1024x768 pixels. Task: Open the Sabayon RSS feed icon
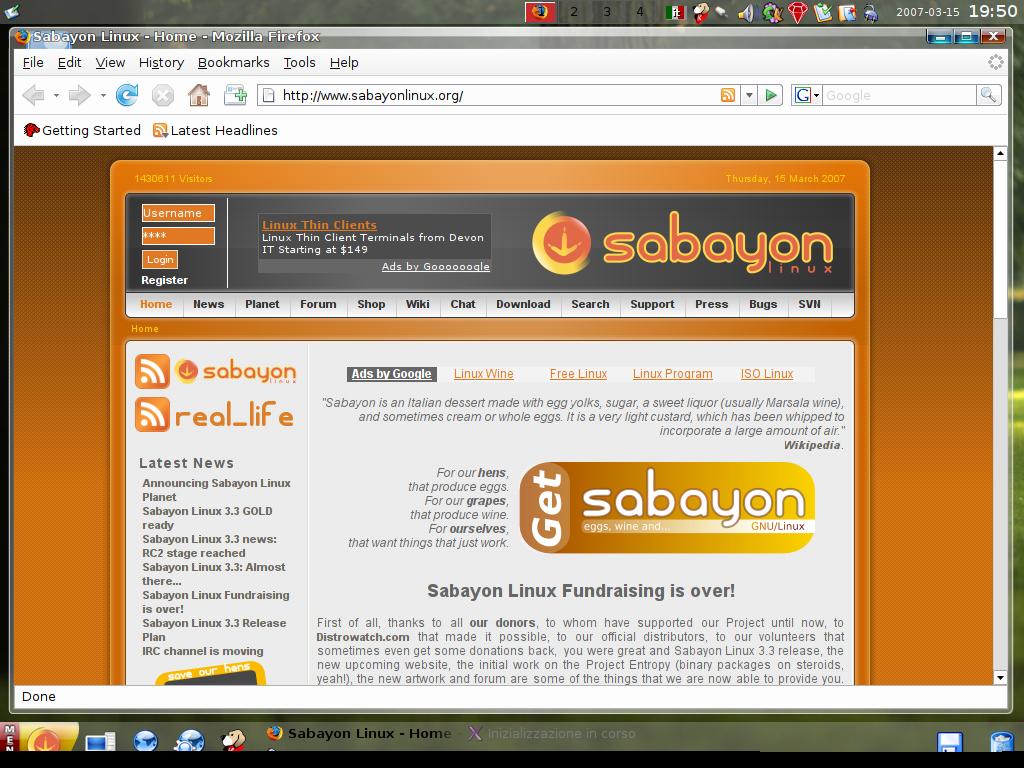(152, 371)
